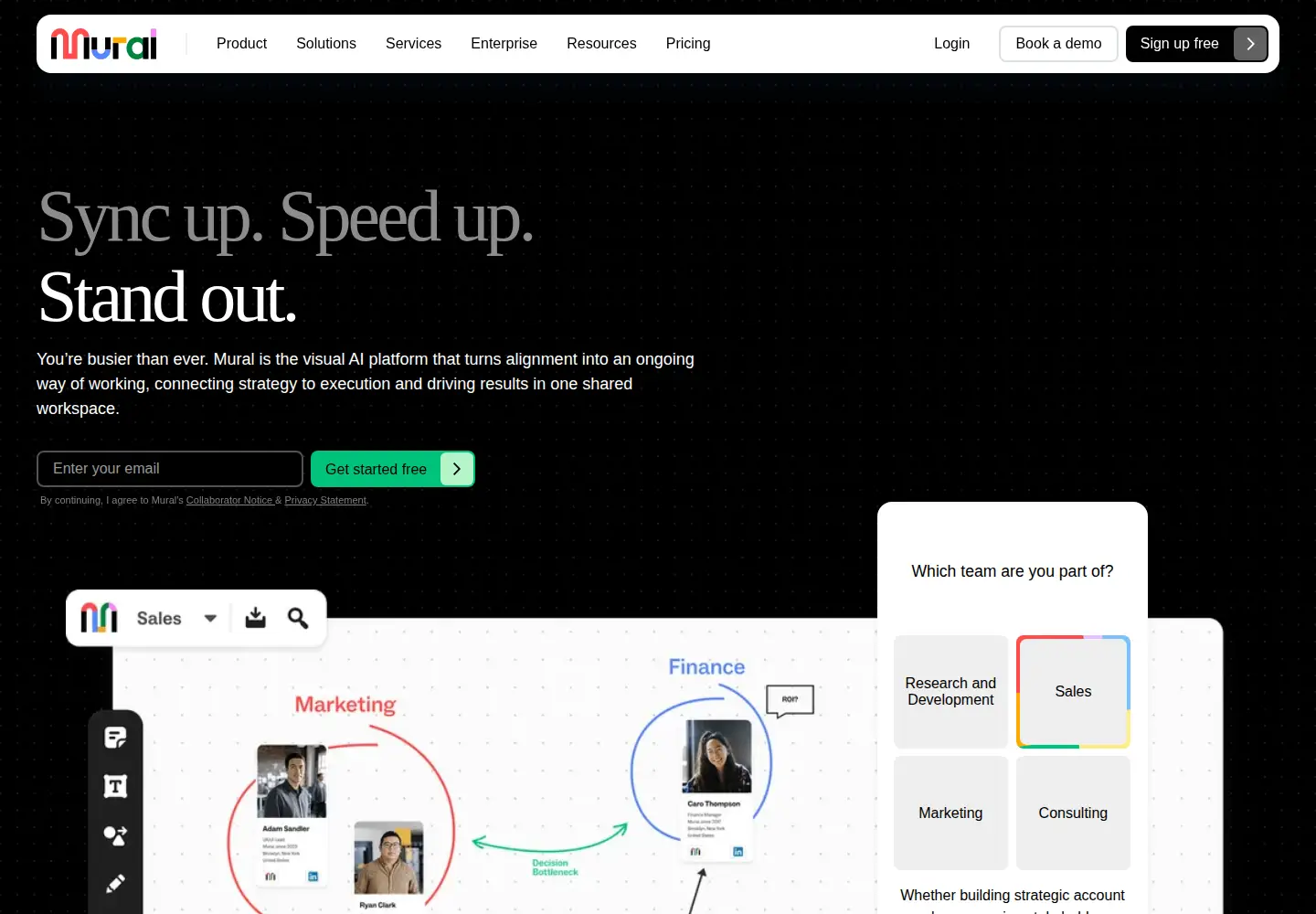Click Adam Sandler's profile photo

(292, 781)
